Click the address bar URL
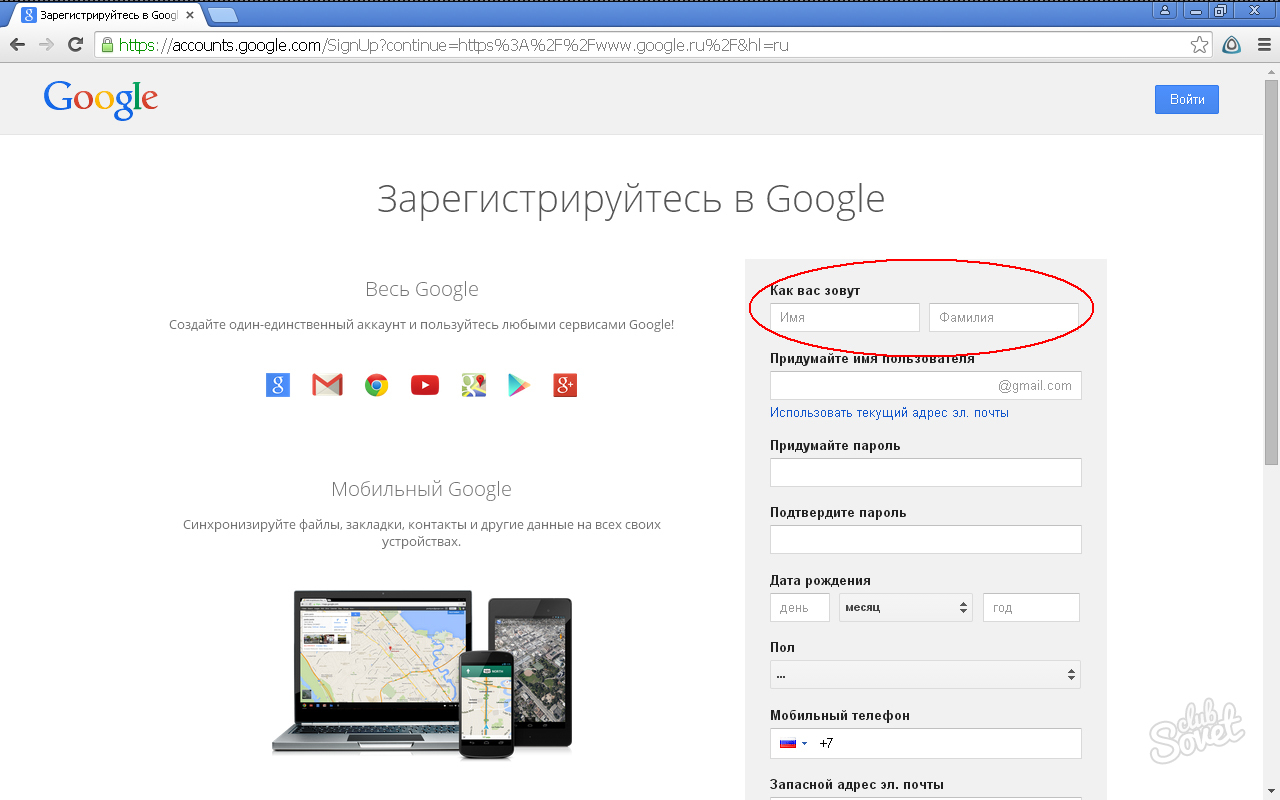This screenshot has width=1280, height=800. click(x=453, y=45)
